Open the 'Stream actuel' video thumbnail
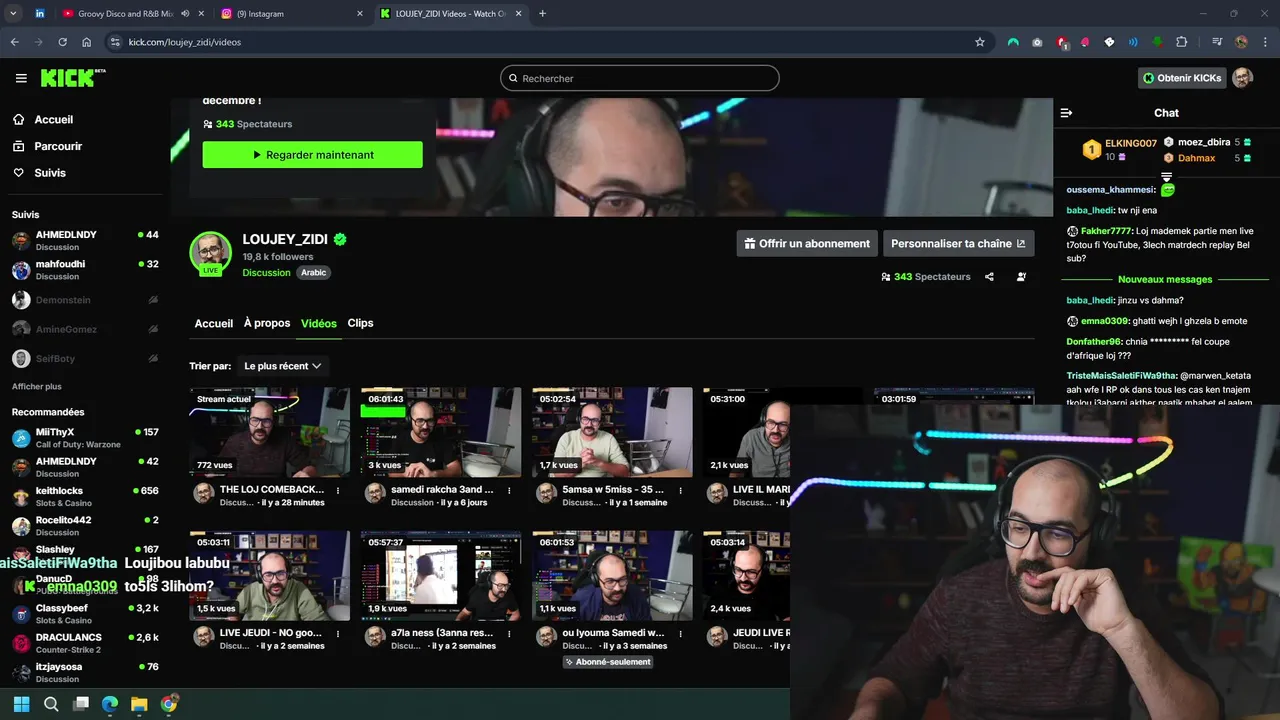Image resolution: width=1280 pixels, height=720 pixels. [270, 432]
